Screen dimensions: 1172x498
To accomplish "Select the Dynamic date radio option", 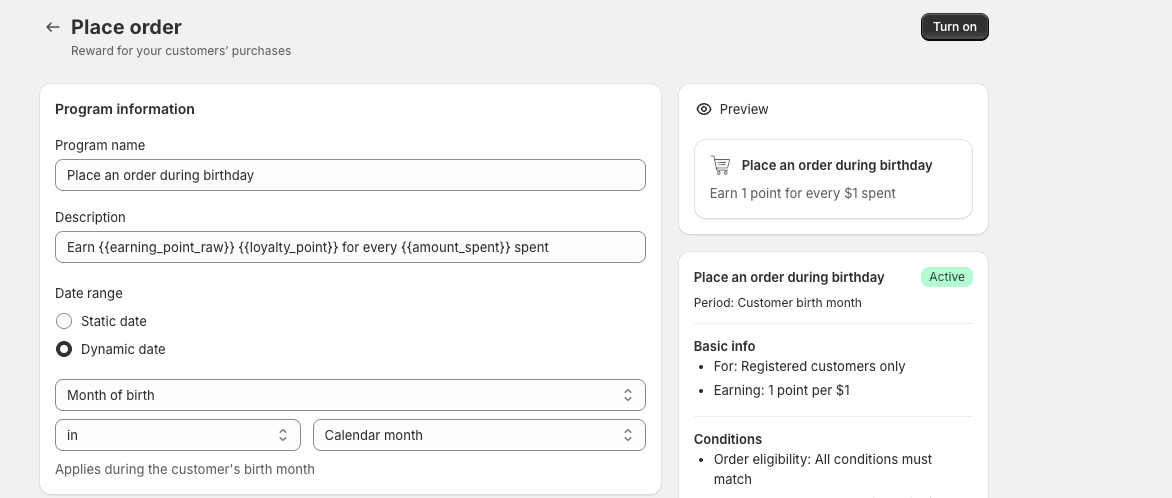I will [64, 349].
